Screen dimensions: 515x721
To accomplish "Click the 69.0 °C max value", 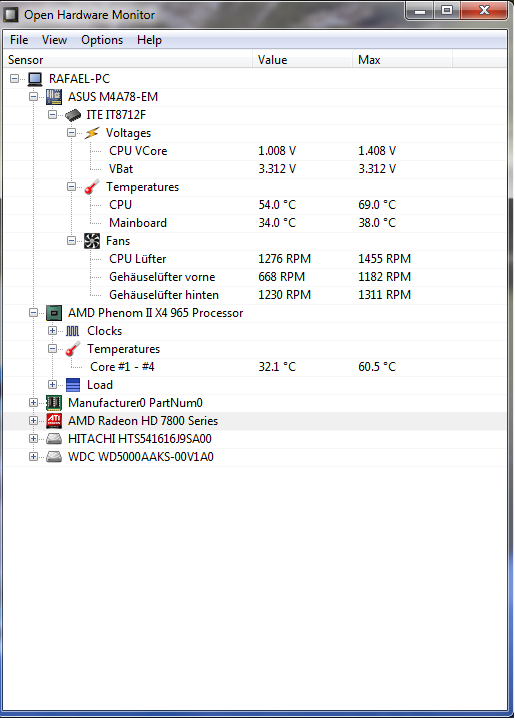I will click(x=377, y=205).
